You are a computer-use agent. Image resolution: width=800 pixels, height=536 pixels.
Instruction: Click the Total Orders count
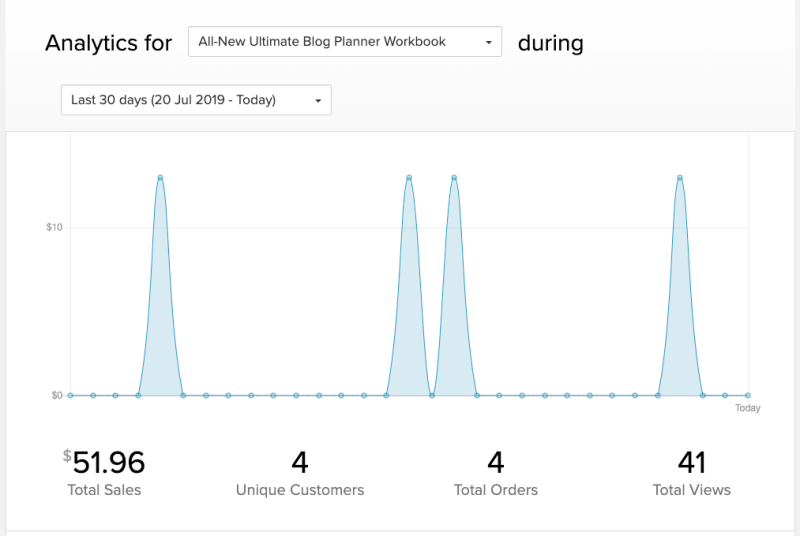(496, 463)
